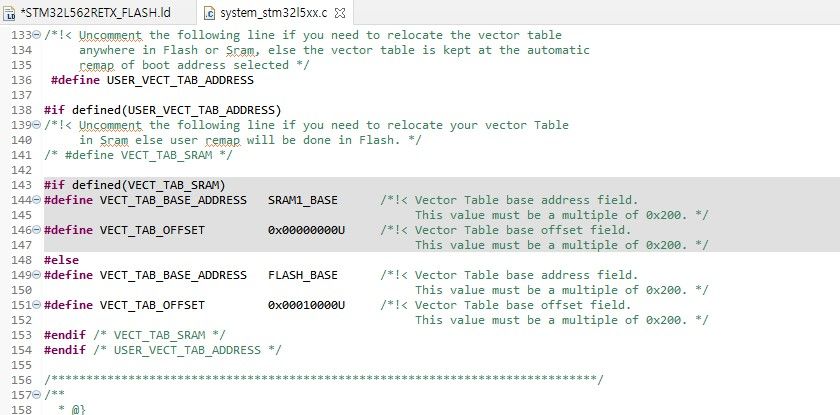Click the underlined word Uncomment on line 133
The width and height of the screenshot is (840, 415).
pos(111,36)
